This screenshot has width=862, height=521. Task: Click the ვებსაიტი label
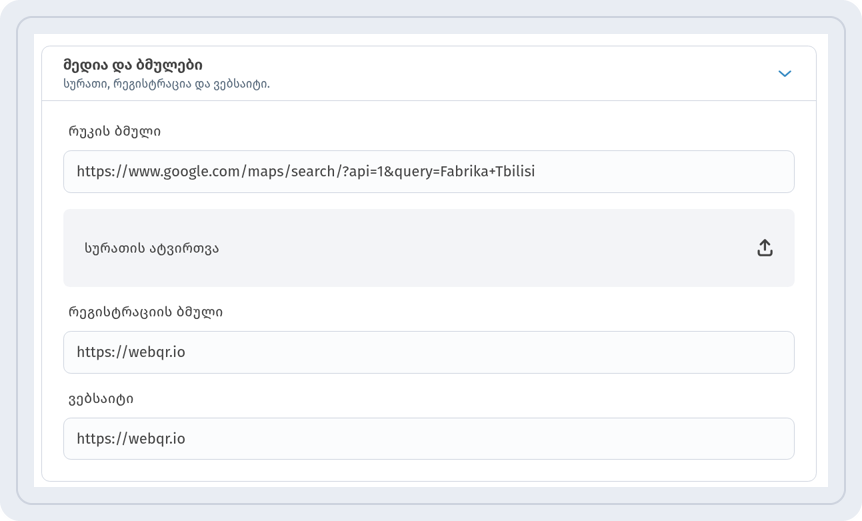click(101, 399)
